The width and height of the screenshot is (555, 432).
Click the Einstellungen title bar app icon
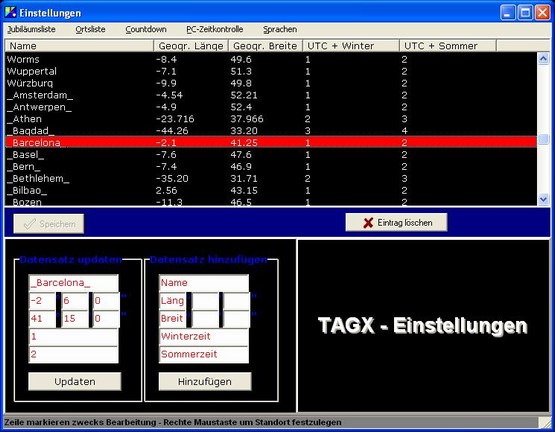10,12
